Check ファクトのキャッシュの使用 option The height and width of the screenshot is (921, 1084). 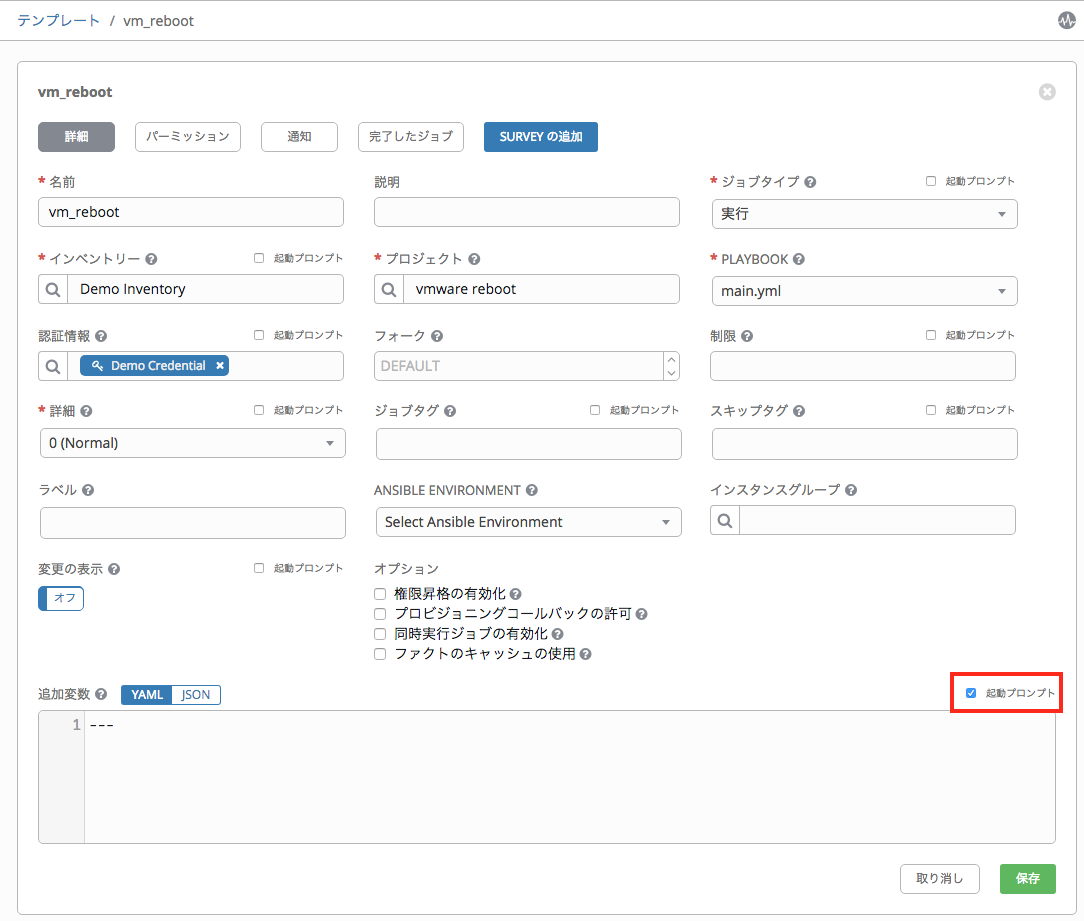pos(380,654)
